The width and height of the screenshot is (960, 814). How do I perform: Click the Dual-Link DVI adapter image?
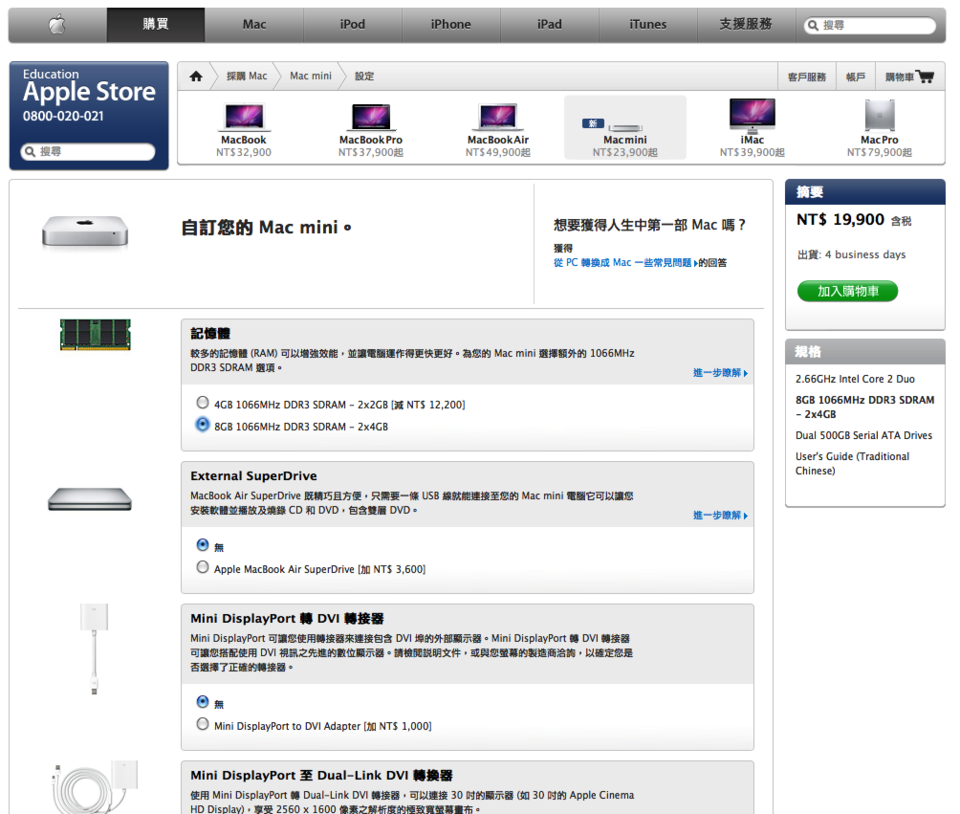pyautogui.click(x=96, y=786)
